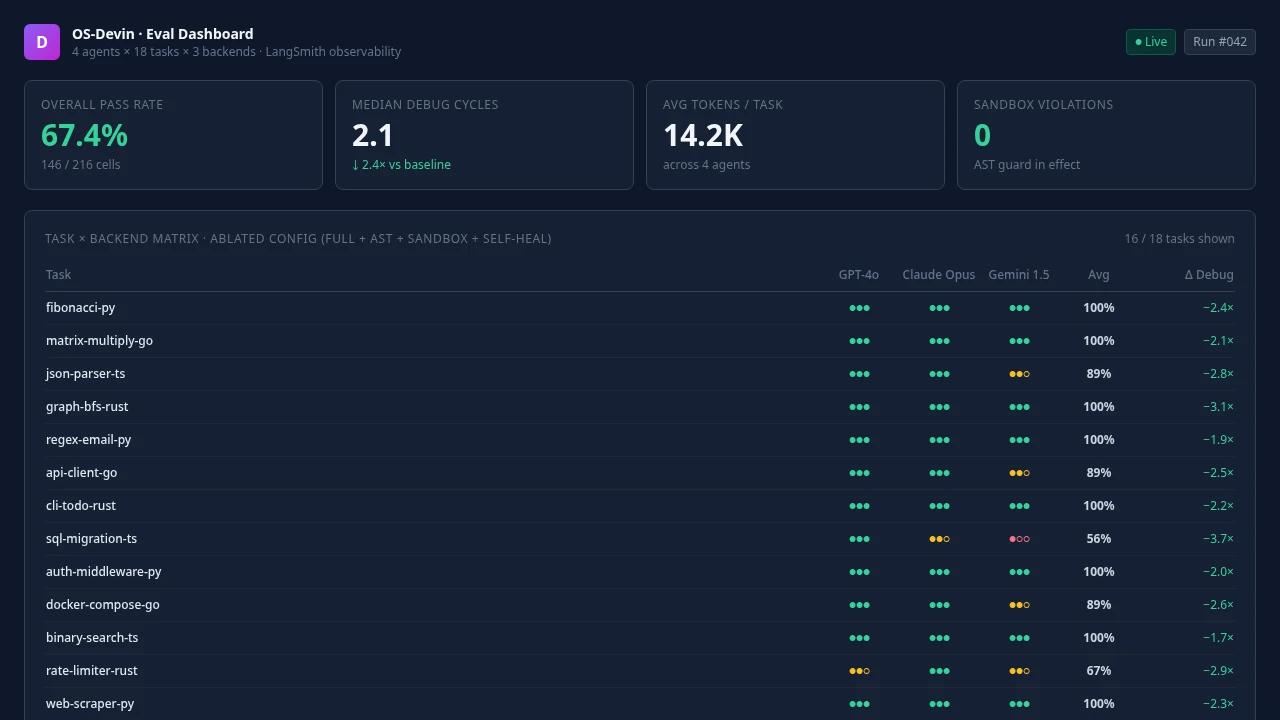This screenshot has width=1280, height=720.
Task: Click the Overall Pass Rate 67.4% card
Action: 173,135
